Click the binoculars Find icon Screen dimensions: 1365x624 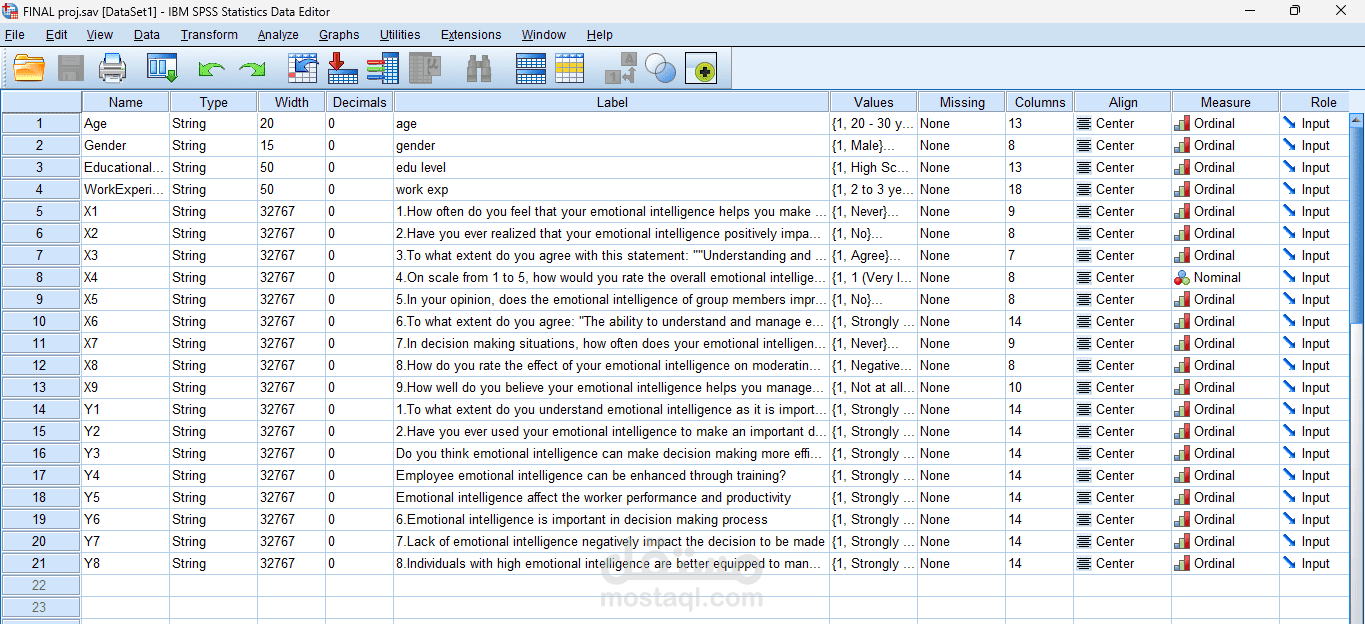(x=479, y=68)
